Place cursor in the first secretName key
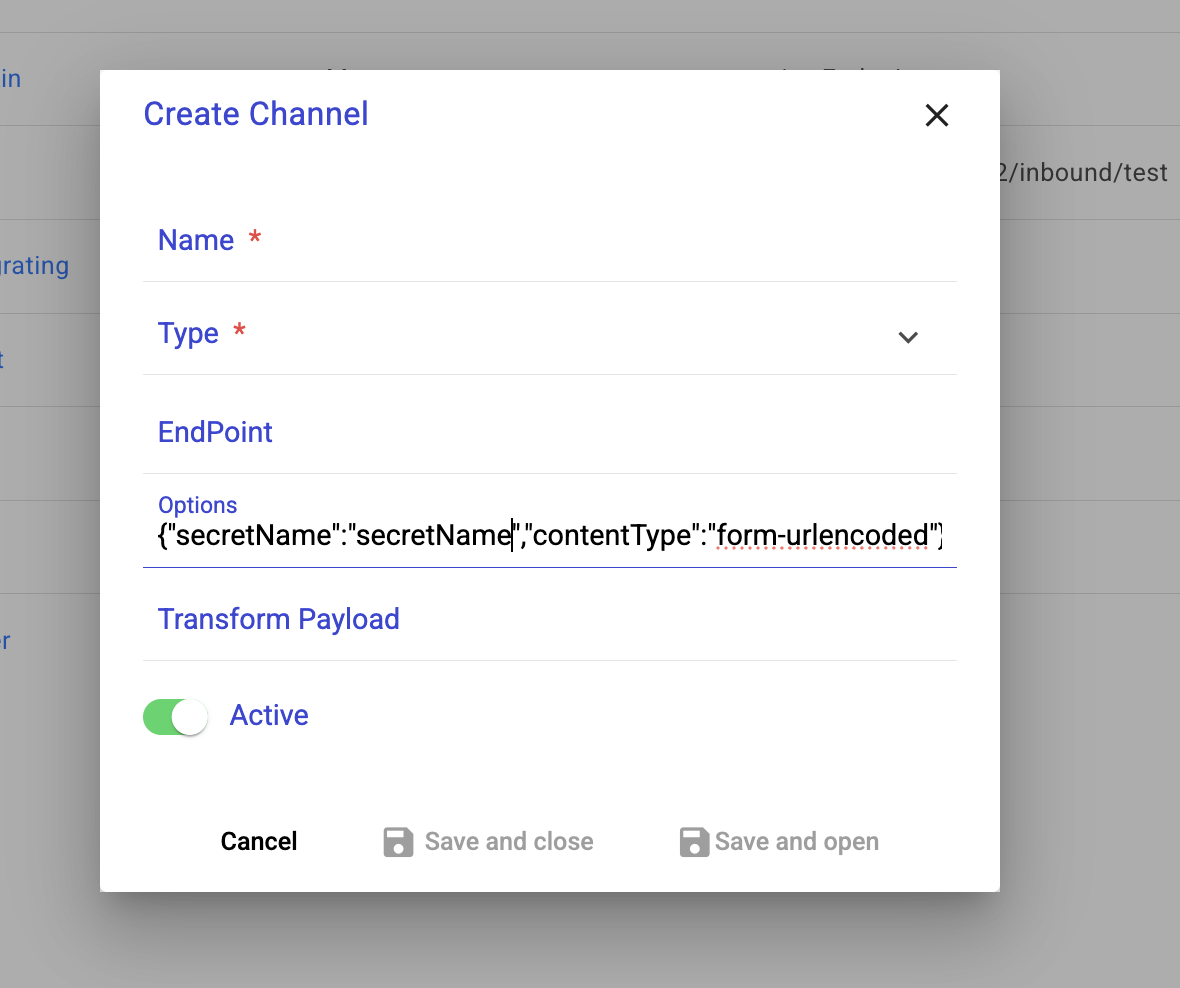 (x=252, y=536)
